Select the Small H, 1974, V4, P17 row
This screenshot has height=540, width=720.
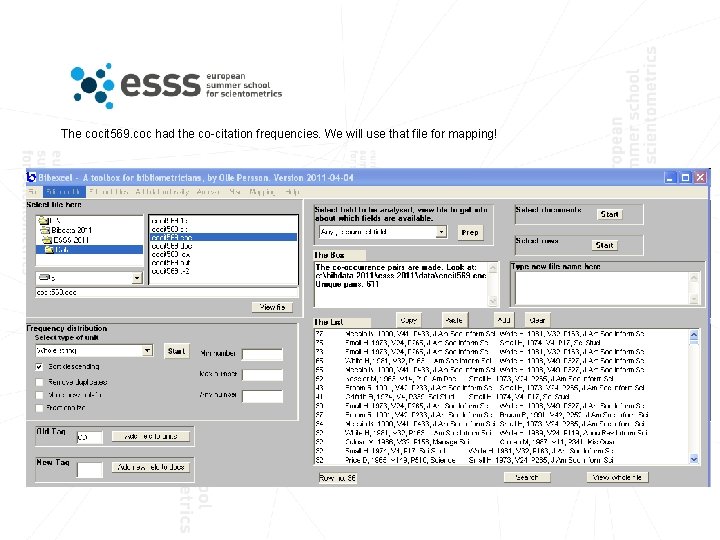point(501,451)
